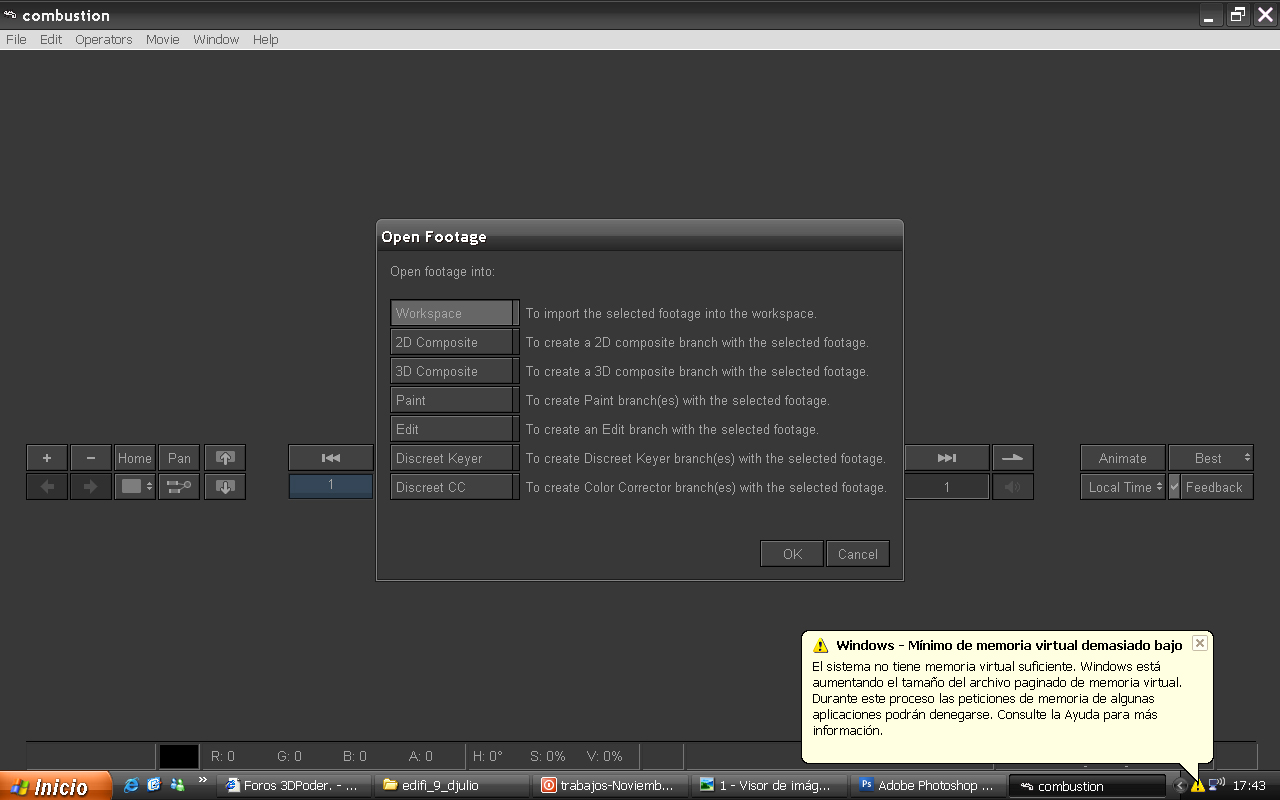Select Edit branch option
Screen dimensions: 1280x800
point(455,429)
